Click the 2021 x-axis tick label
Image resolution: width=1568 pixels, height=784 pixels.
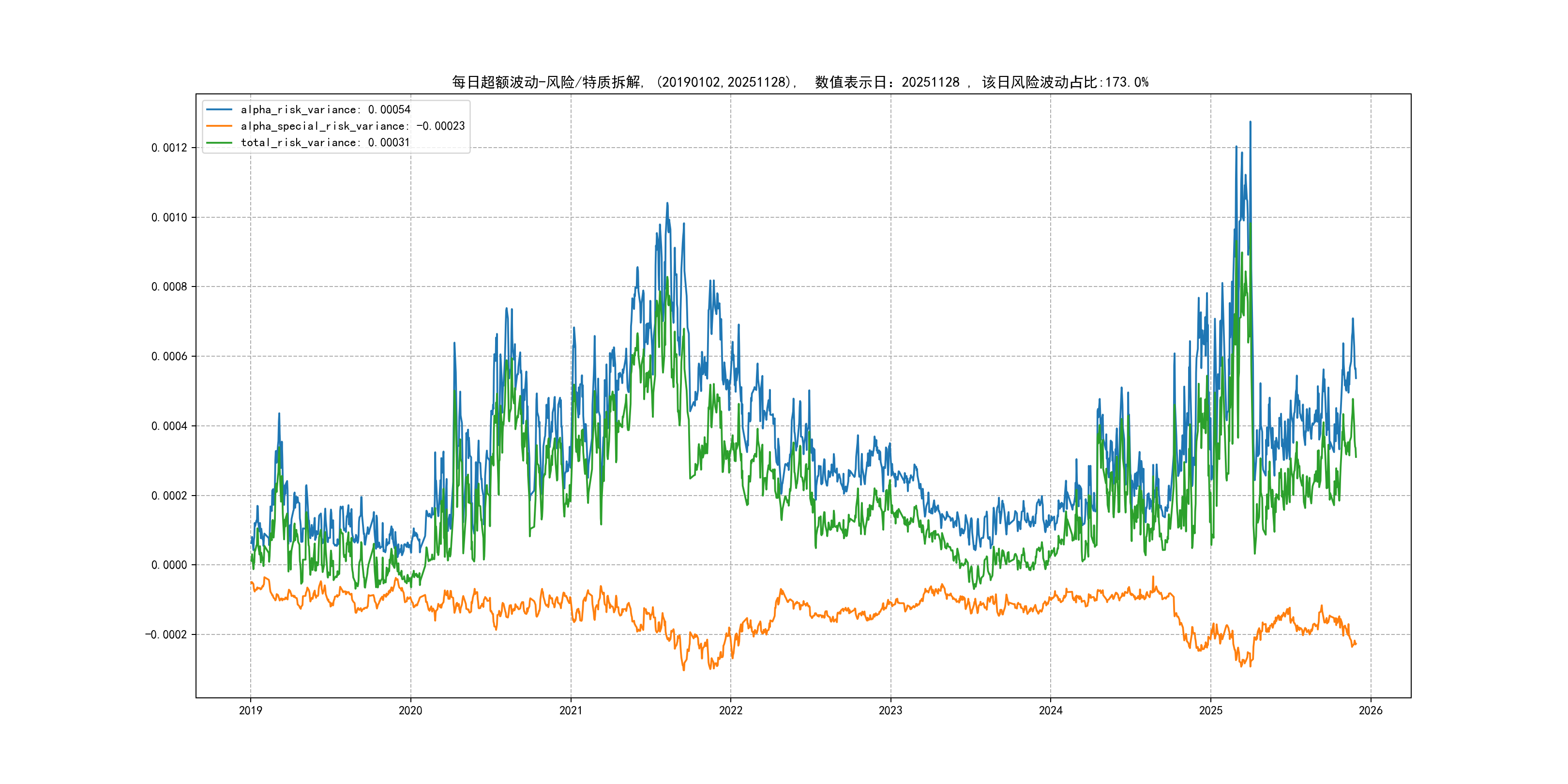point(571,710)
